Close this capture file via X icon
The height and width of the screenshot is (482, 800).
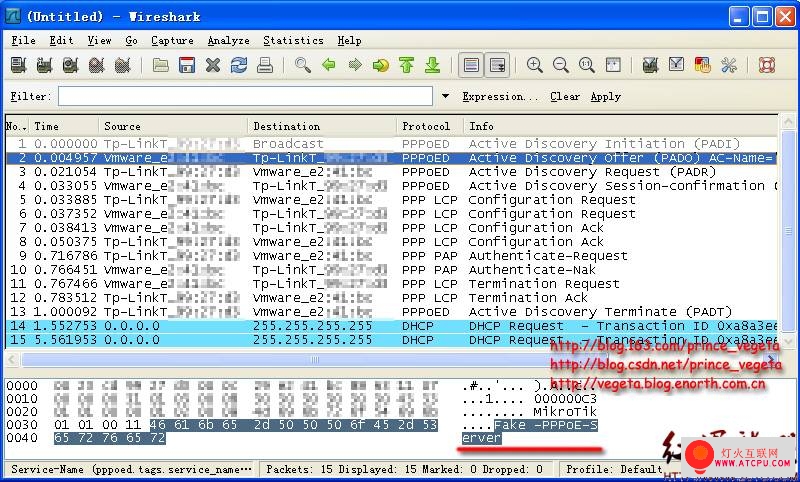[x=213, y=65]
